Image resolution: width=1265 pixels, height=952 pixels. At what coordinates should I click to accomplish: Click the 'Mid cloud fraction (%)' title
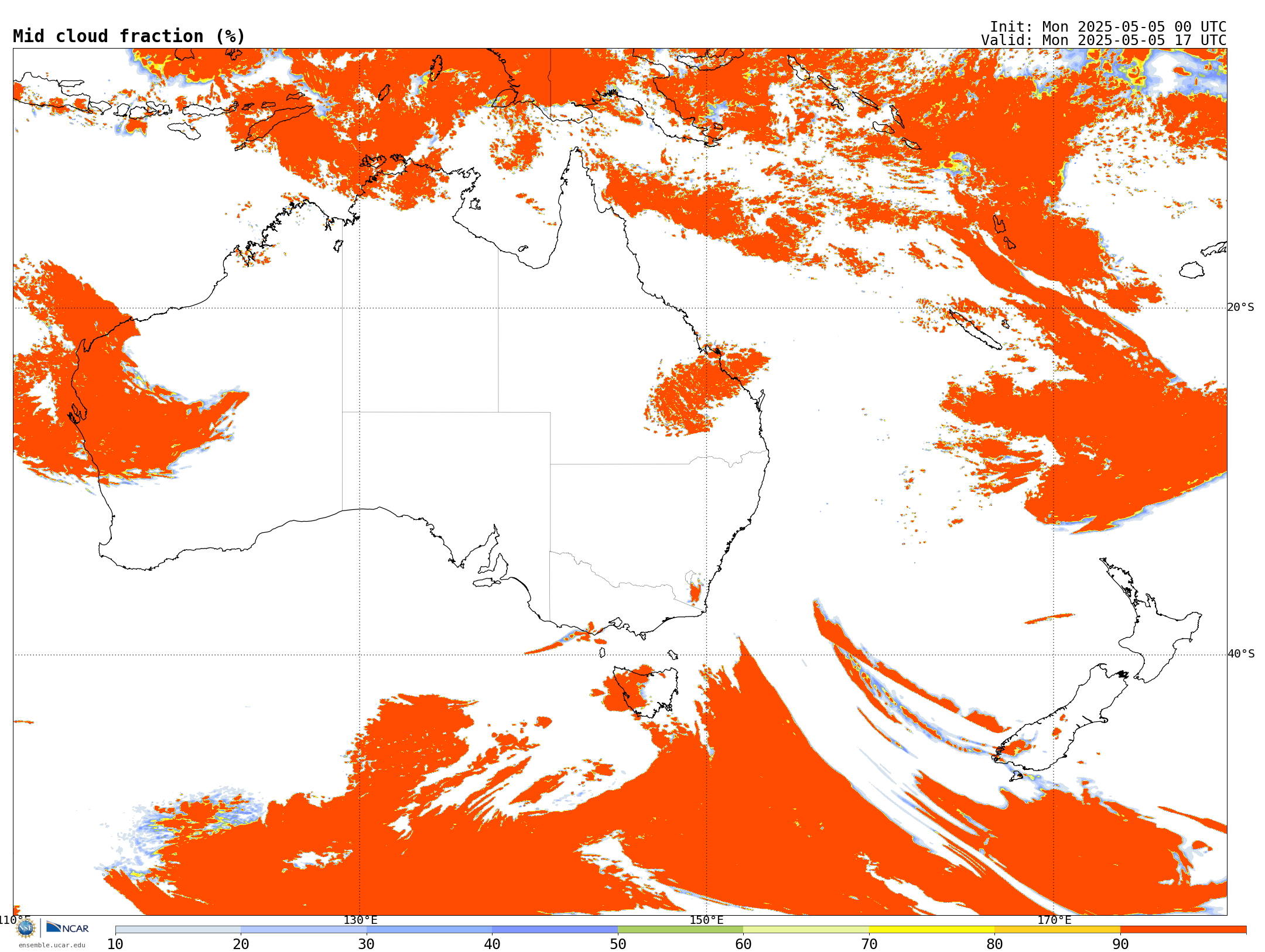pyautogui.click(x=129, y=36)
